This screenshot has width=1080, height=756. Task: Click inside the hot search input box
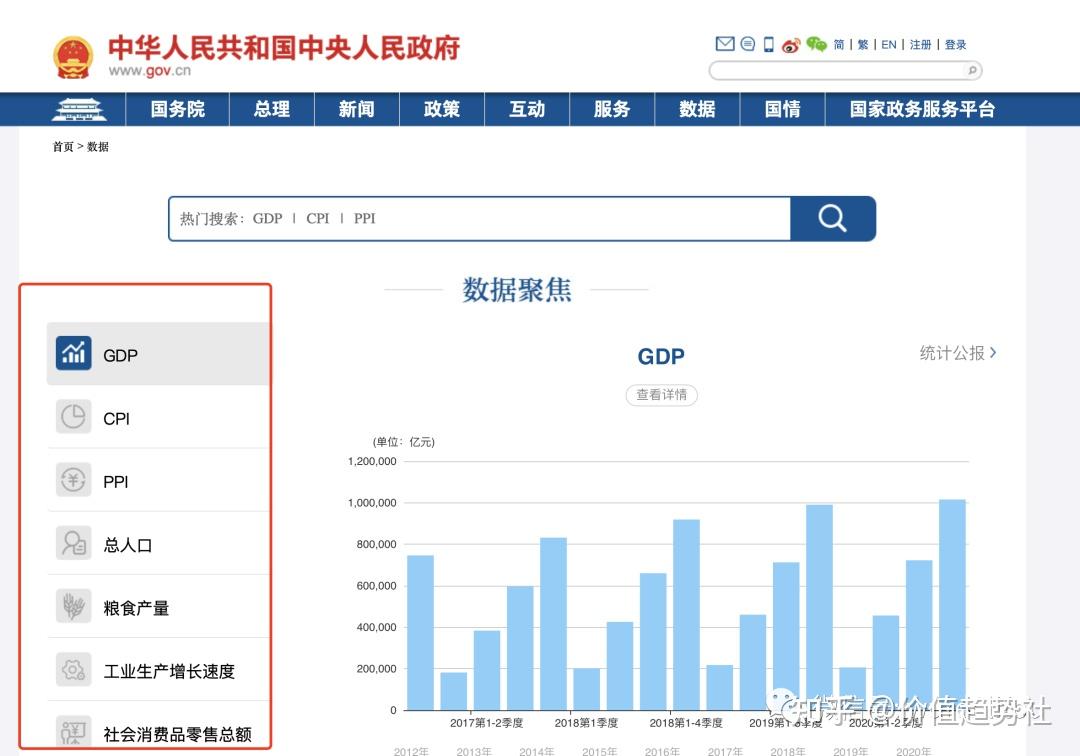(450, 218)
